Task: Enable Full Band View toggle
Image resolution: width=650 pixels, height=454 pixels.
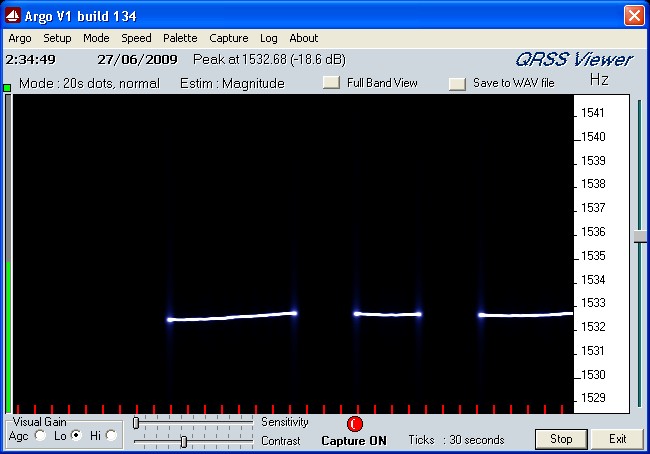Action: 331,83
